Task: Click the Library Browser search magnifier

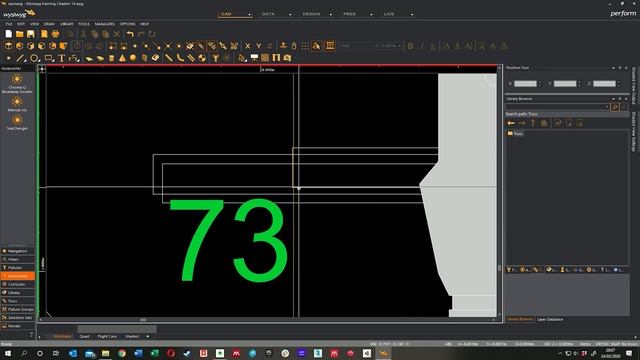Action: pos(615,107)
